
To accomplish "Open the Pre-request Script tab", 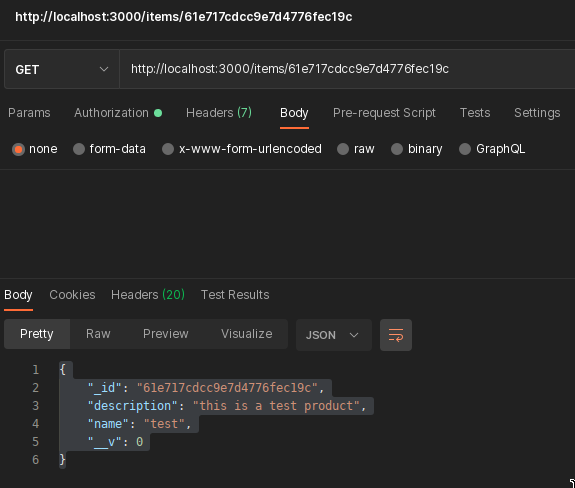I will (384, 113).
